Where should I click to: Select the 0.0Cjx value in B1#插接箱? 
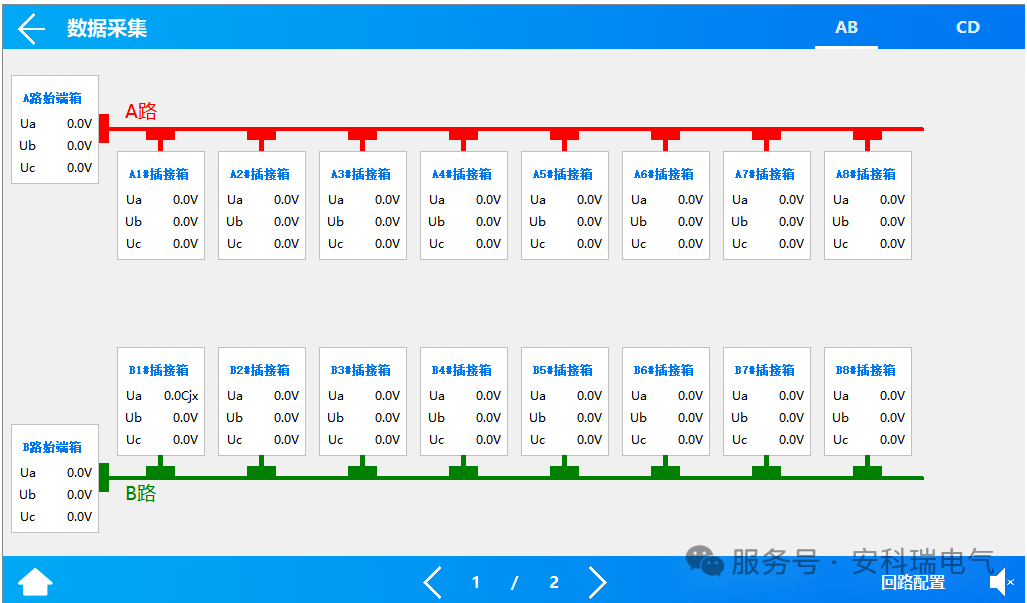pos(181,395)
